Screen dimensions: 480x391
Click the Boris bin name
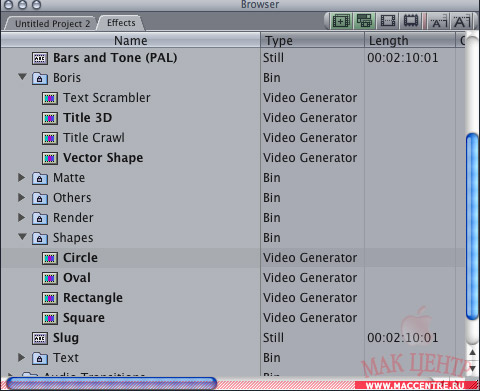coord(67,78)
